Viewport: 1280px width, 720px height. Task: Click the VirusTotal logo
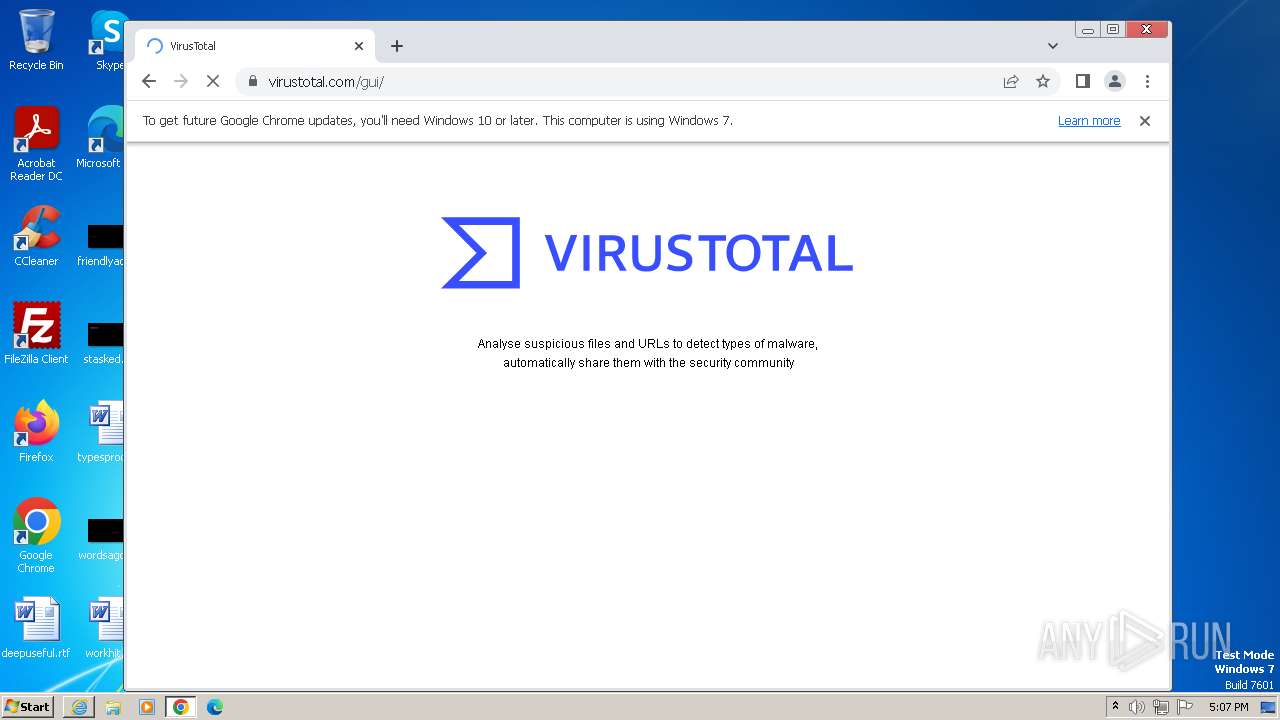[x=647, y=253]
